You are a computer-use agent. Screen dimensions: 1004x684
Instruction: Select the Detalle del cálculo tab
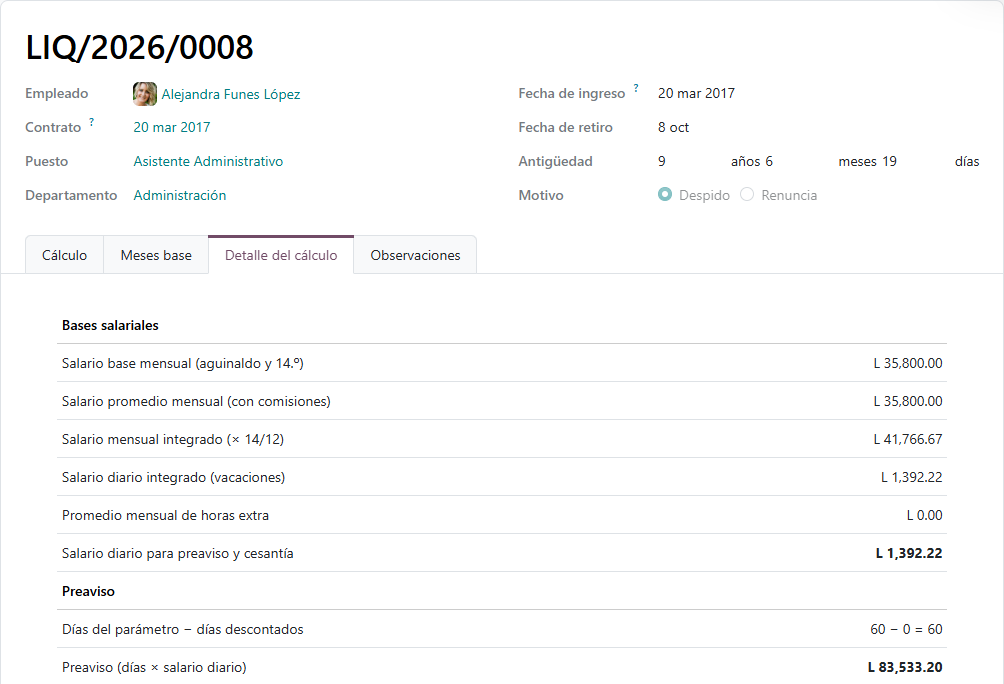281,255
